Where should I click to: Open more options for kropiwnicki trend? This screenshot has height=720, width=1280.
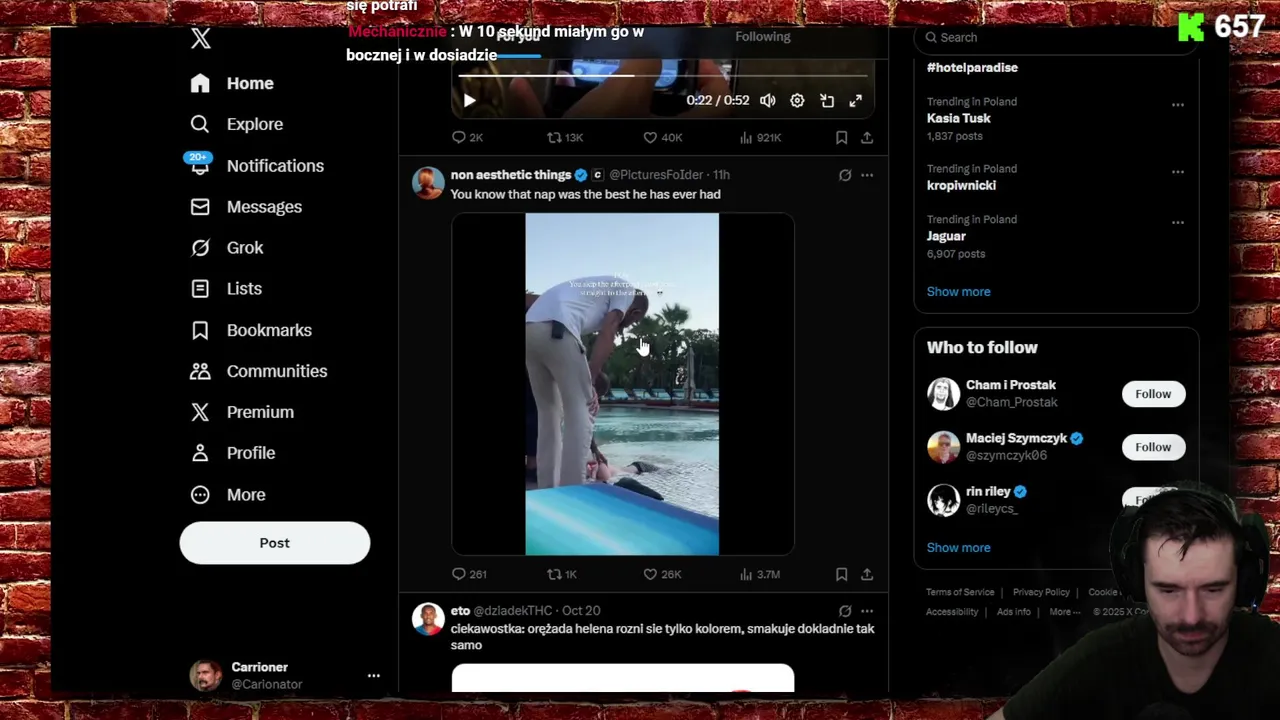1178,172
